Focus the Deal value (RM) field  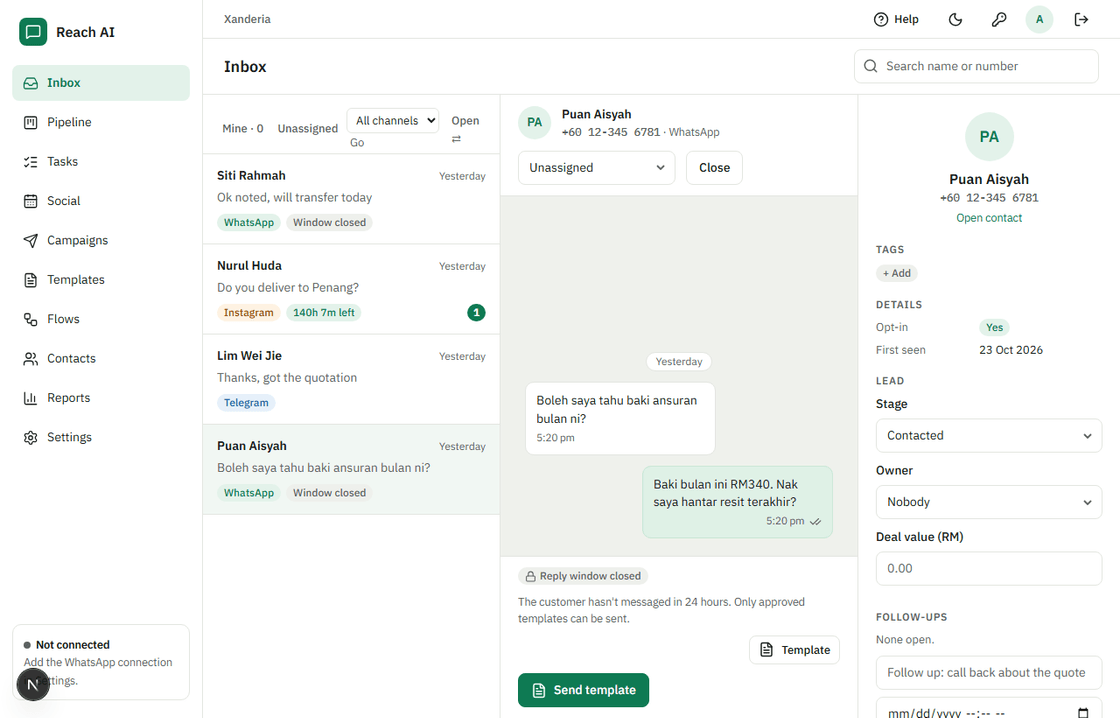[x=989, y=569]
